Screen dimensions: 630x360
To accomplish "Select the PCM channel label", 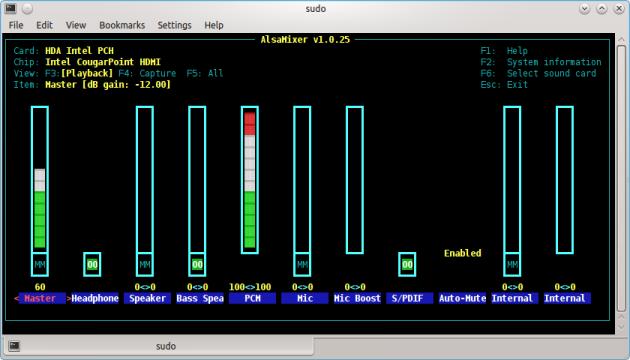I will [252, 299].
